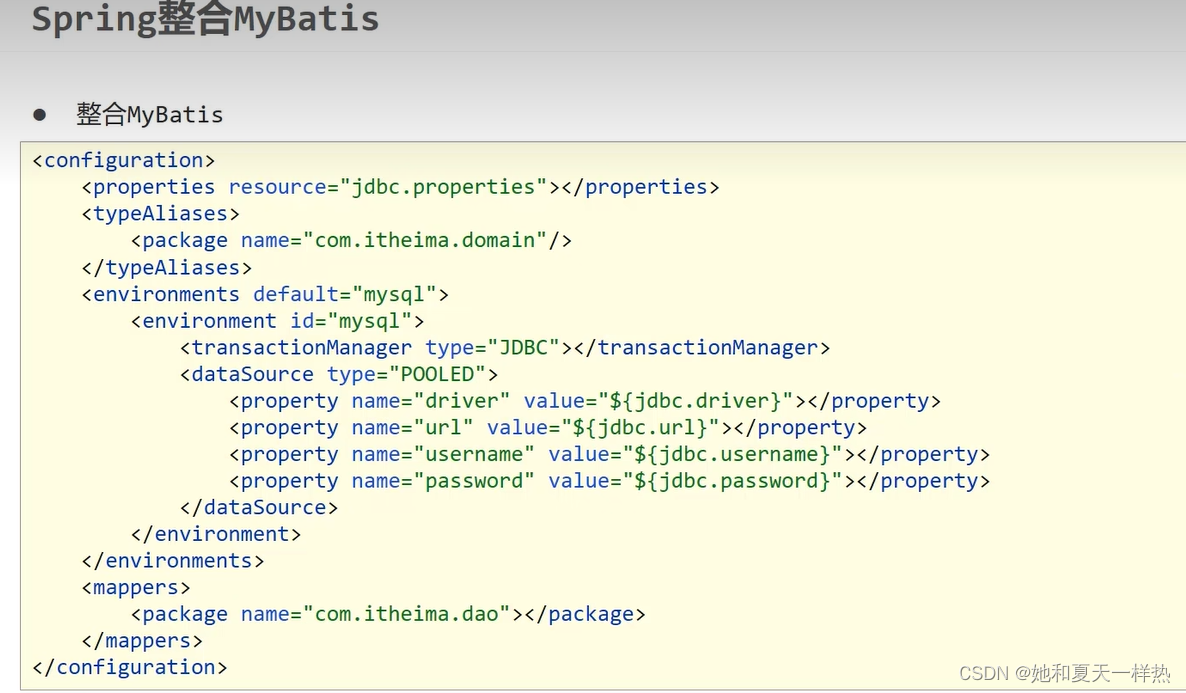1186x693 pixels.
Task: Click the package name="com.itheima.domain" line
Action: (352, 241)
